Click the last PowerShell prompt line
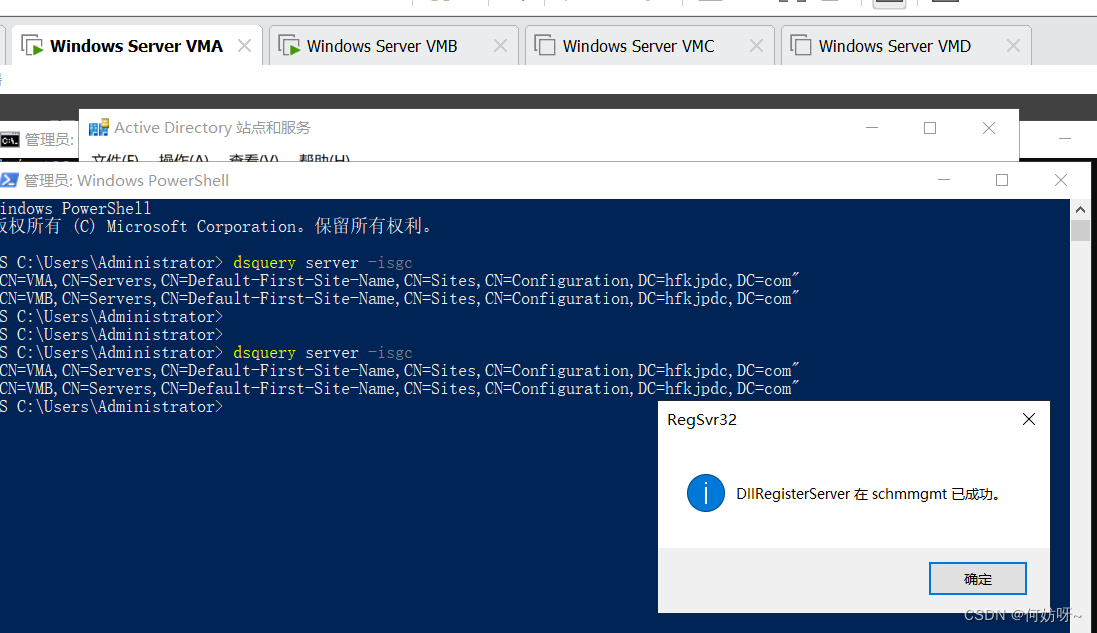Viewport: 1097px width, 633px height. pyautogui.click(x=112, y=407)
